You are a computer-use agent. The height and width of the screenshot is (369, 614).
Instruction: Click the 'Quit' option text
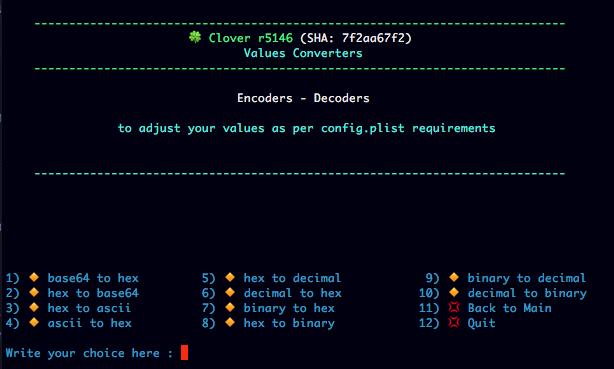click(x=481, y=323)
